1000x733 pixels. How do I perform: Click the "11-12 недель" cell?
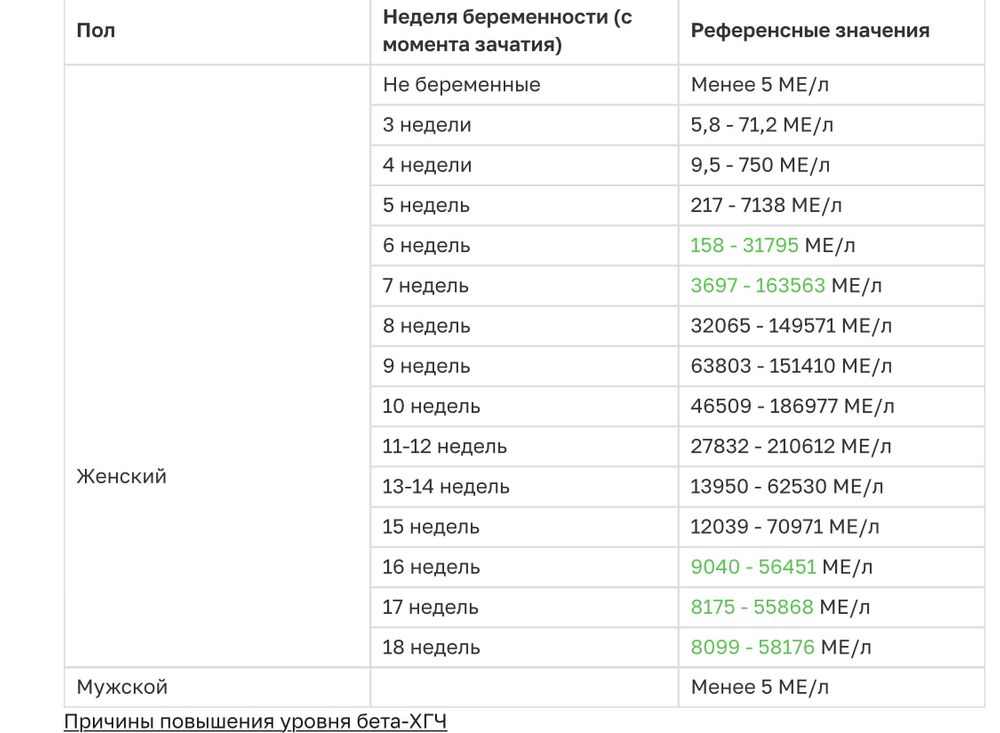point(444,446)
